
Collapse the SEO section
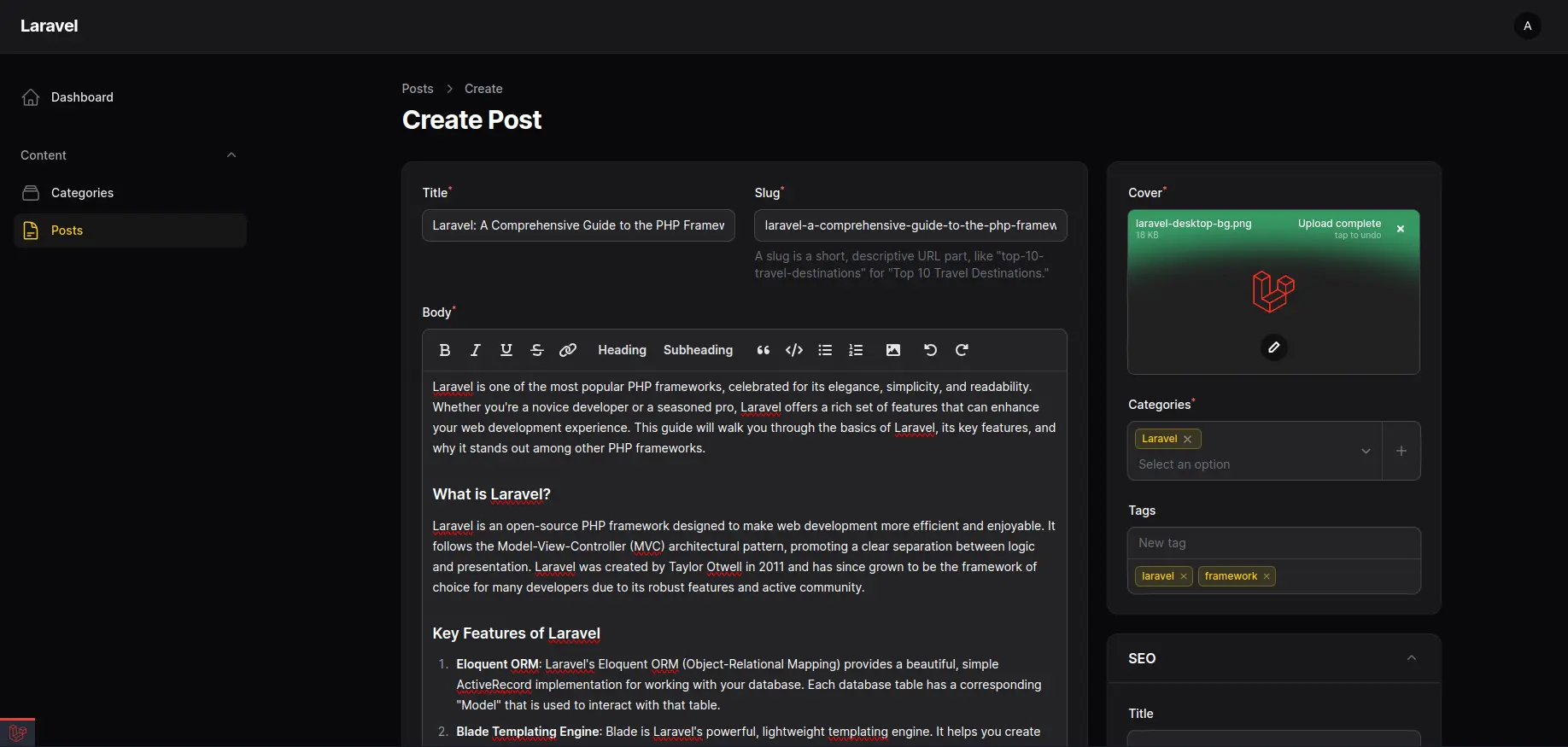1412,658
